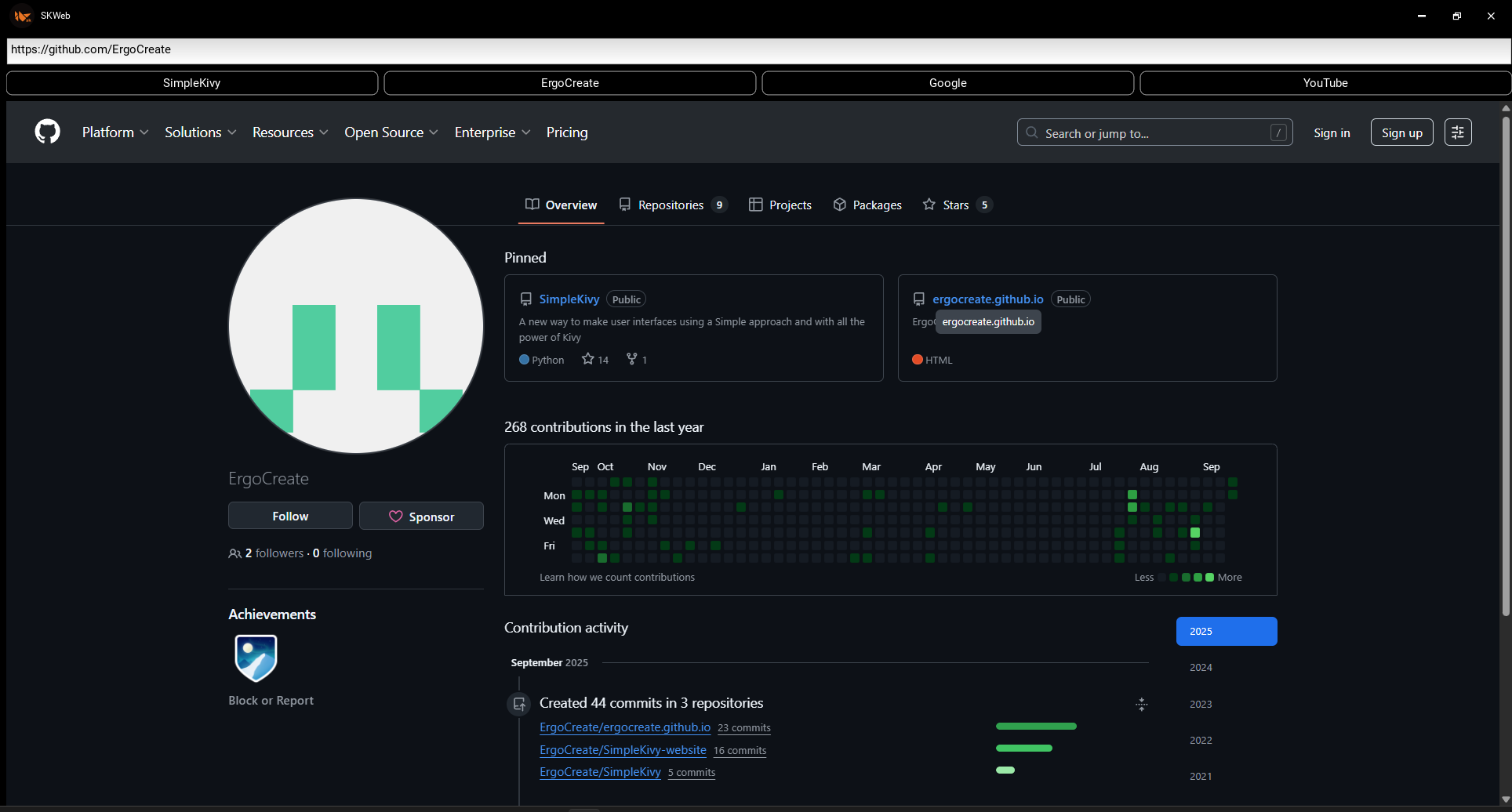This screenshot has width=1512, height=812.
Task: Switch to the Repositories tab
Action: coord(672,205)
